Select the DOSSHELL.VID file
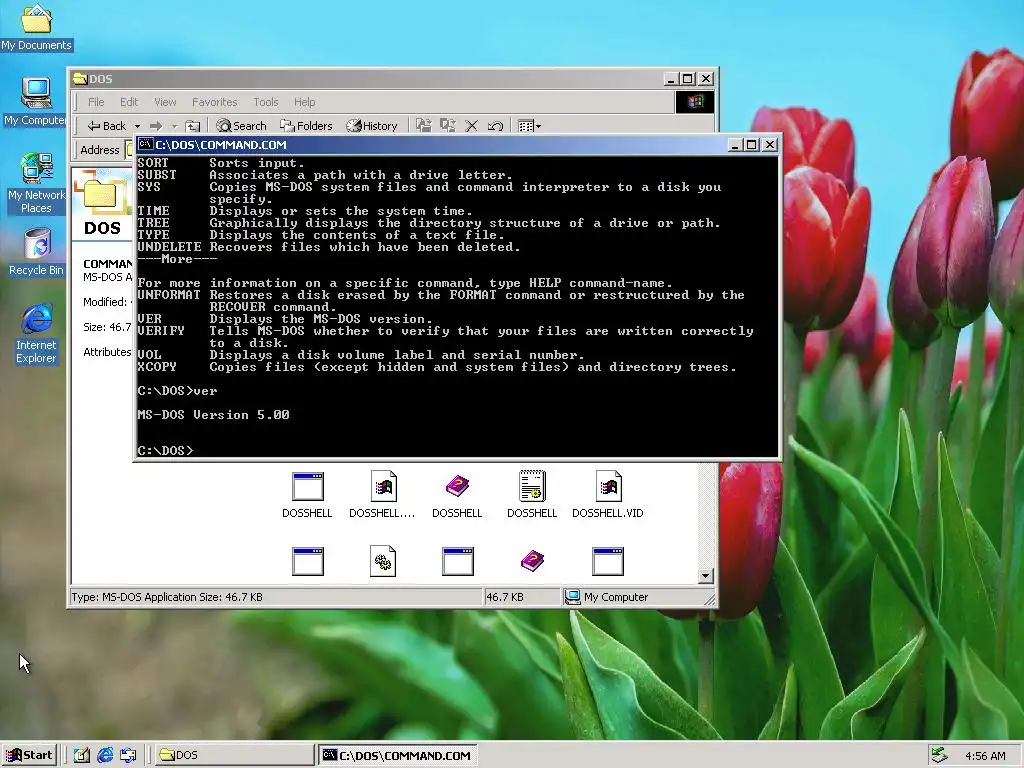This screenshot has height=768, width=1024. pyautogui.click(x=608, y=494)
